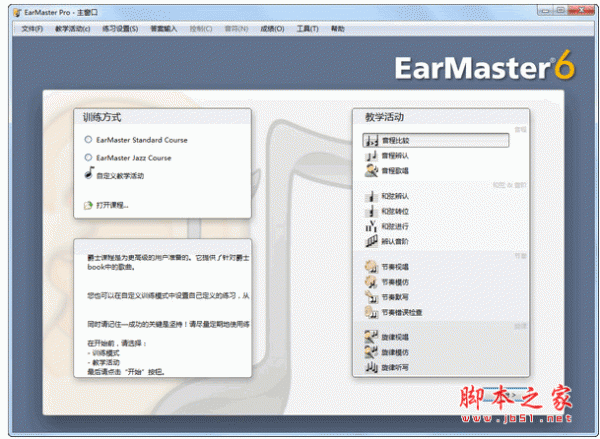Click the note icon for 自定义教学活动

[x=89, y=173]
